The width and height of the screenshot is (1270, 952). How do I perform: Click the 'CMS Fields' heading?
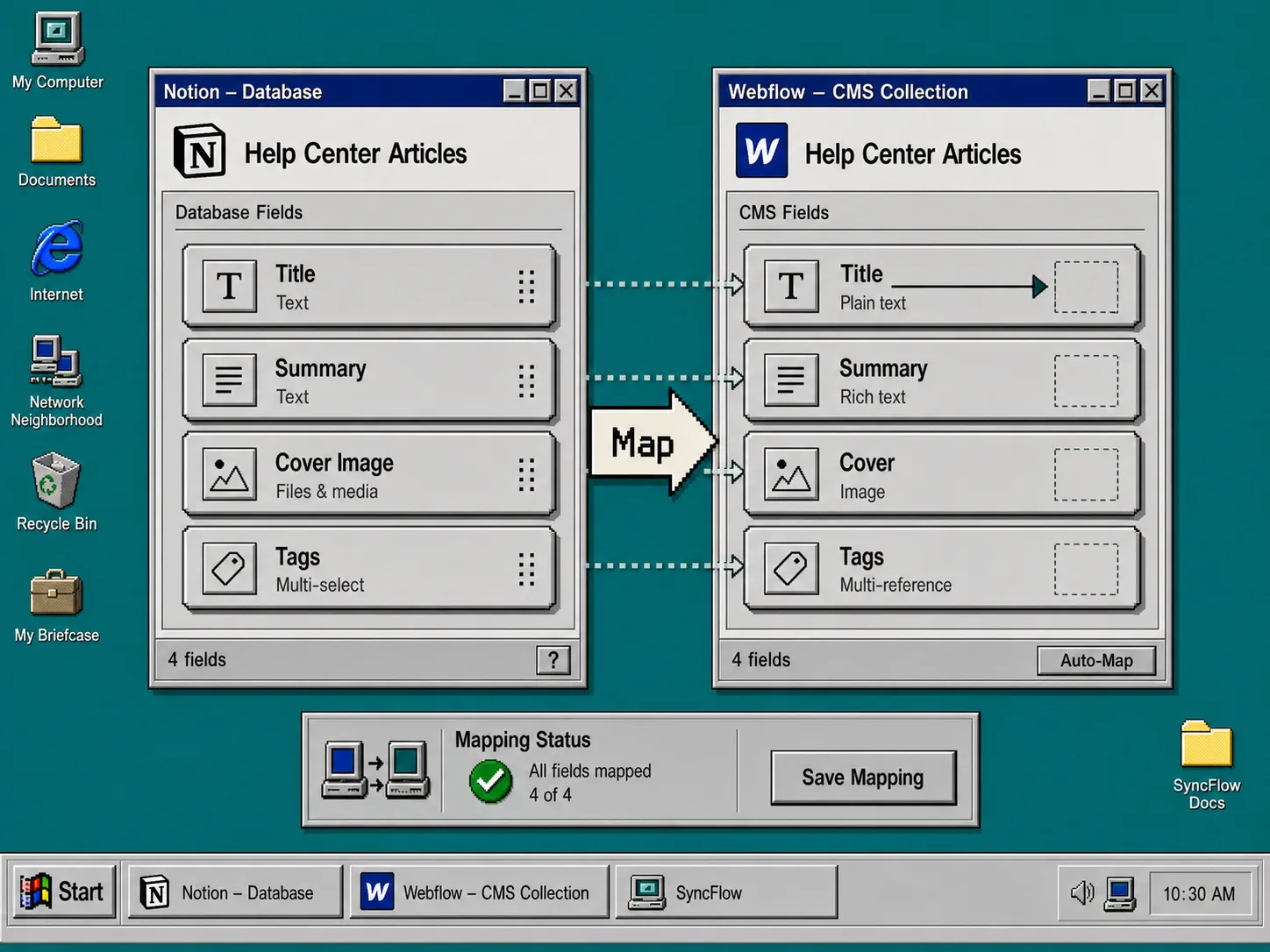pyautogui.click(x=783, y=212)
